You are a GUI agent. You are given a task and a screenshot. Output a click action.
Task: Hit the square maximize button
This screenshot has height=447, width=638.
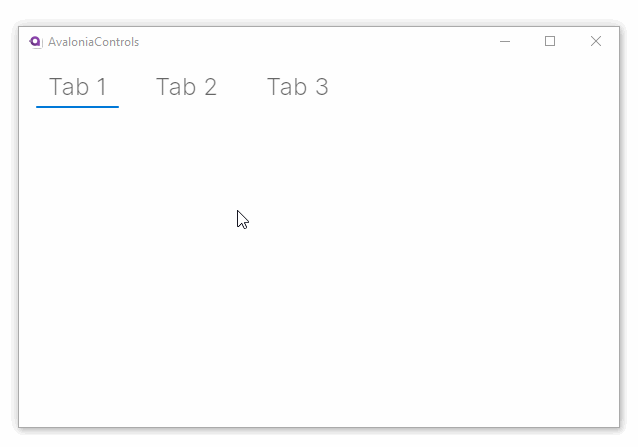[550, 42]
